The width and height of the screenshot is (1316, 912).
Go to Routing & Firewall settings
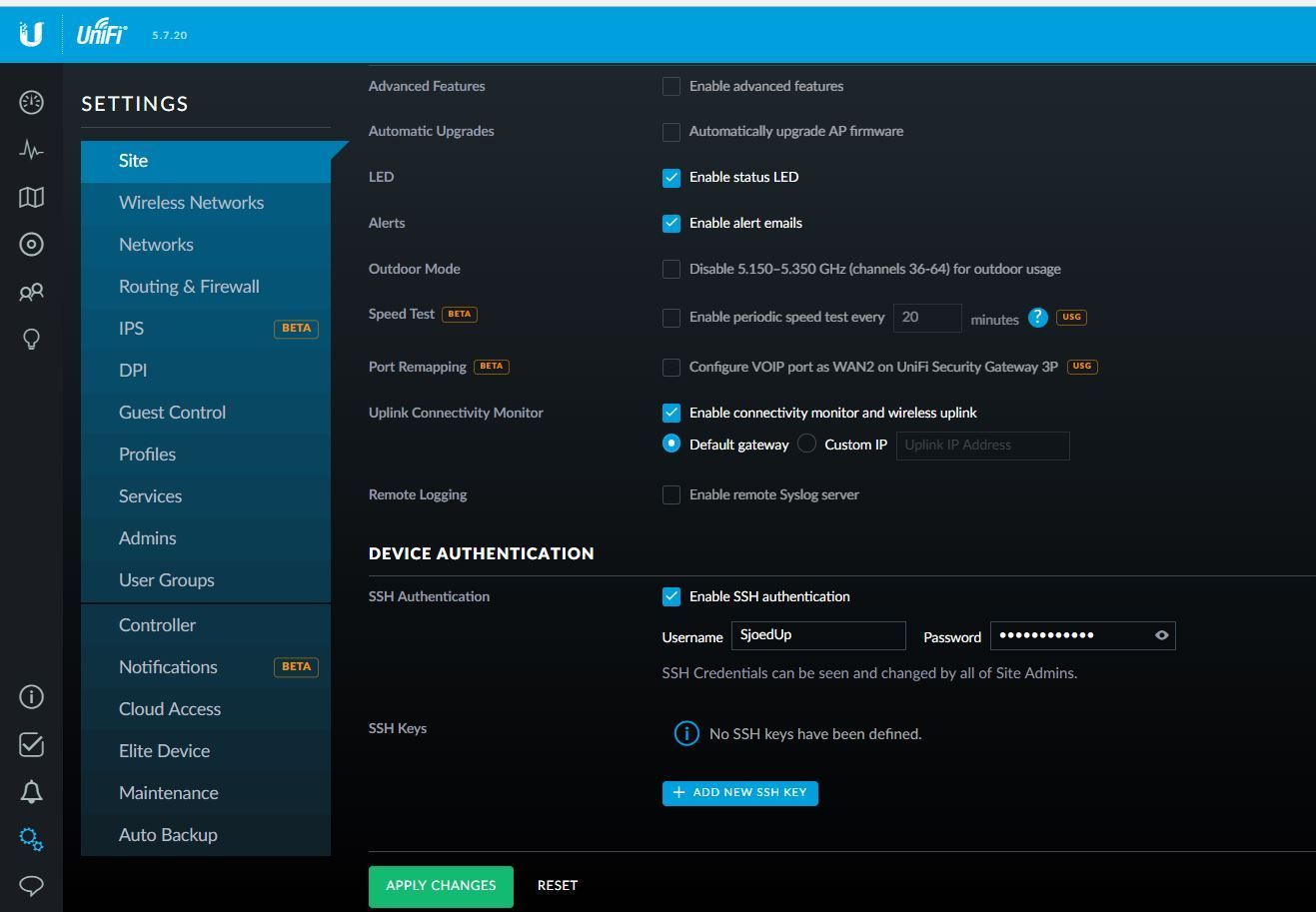[189, 287]
